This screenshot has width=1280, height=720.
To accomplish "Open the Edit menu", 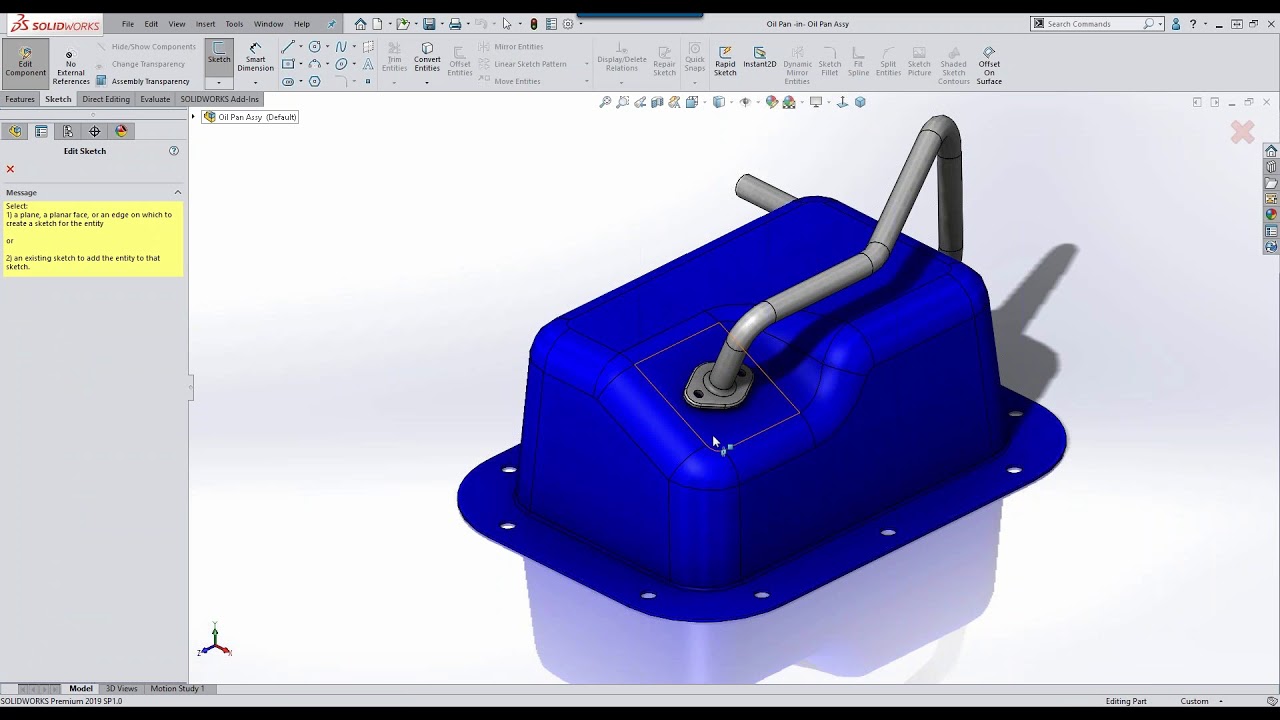I will [151, 24].
